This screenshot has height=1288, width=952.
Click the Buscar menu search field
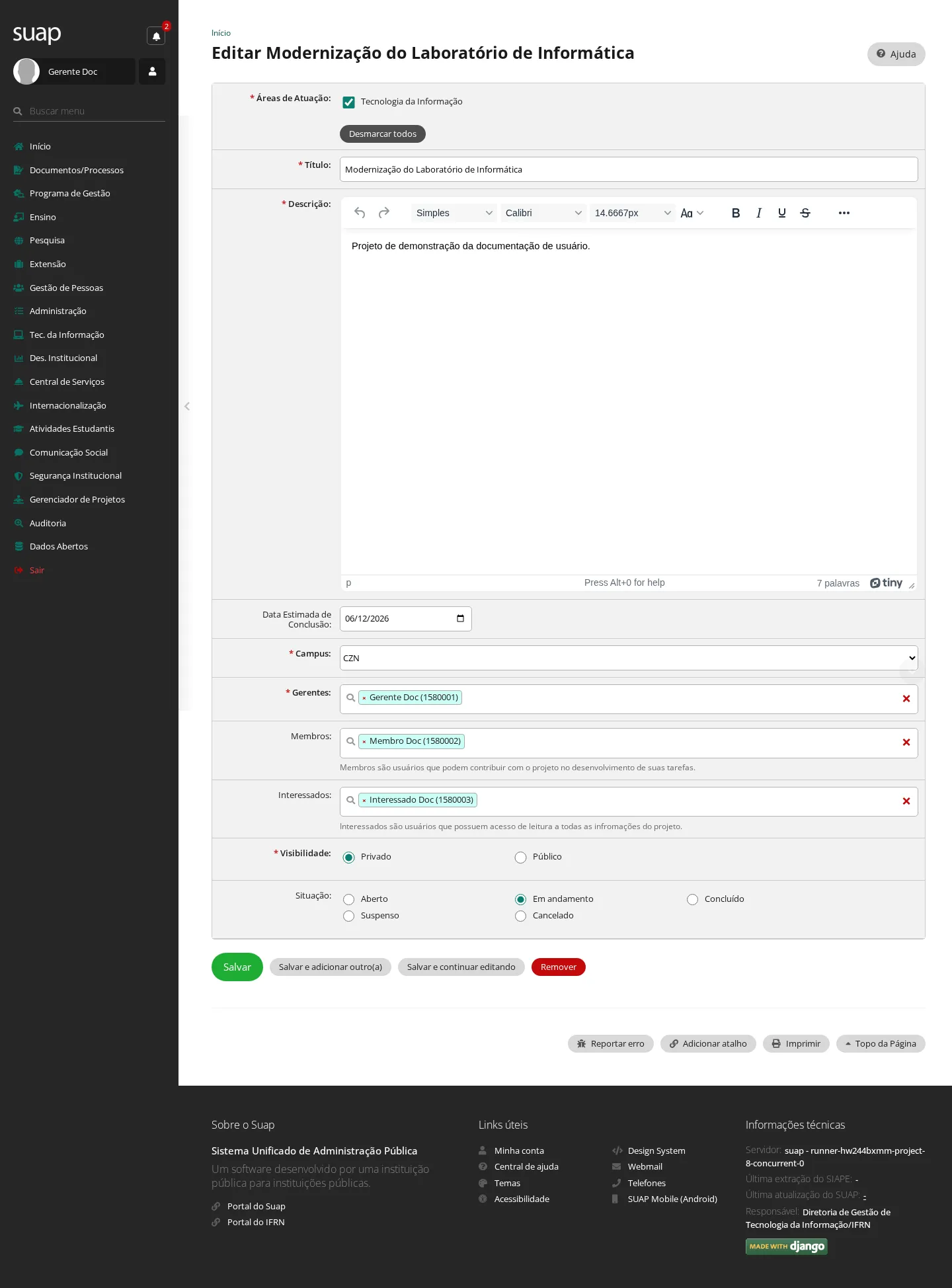[89, 111]
